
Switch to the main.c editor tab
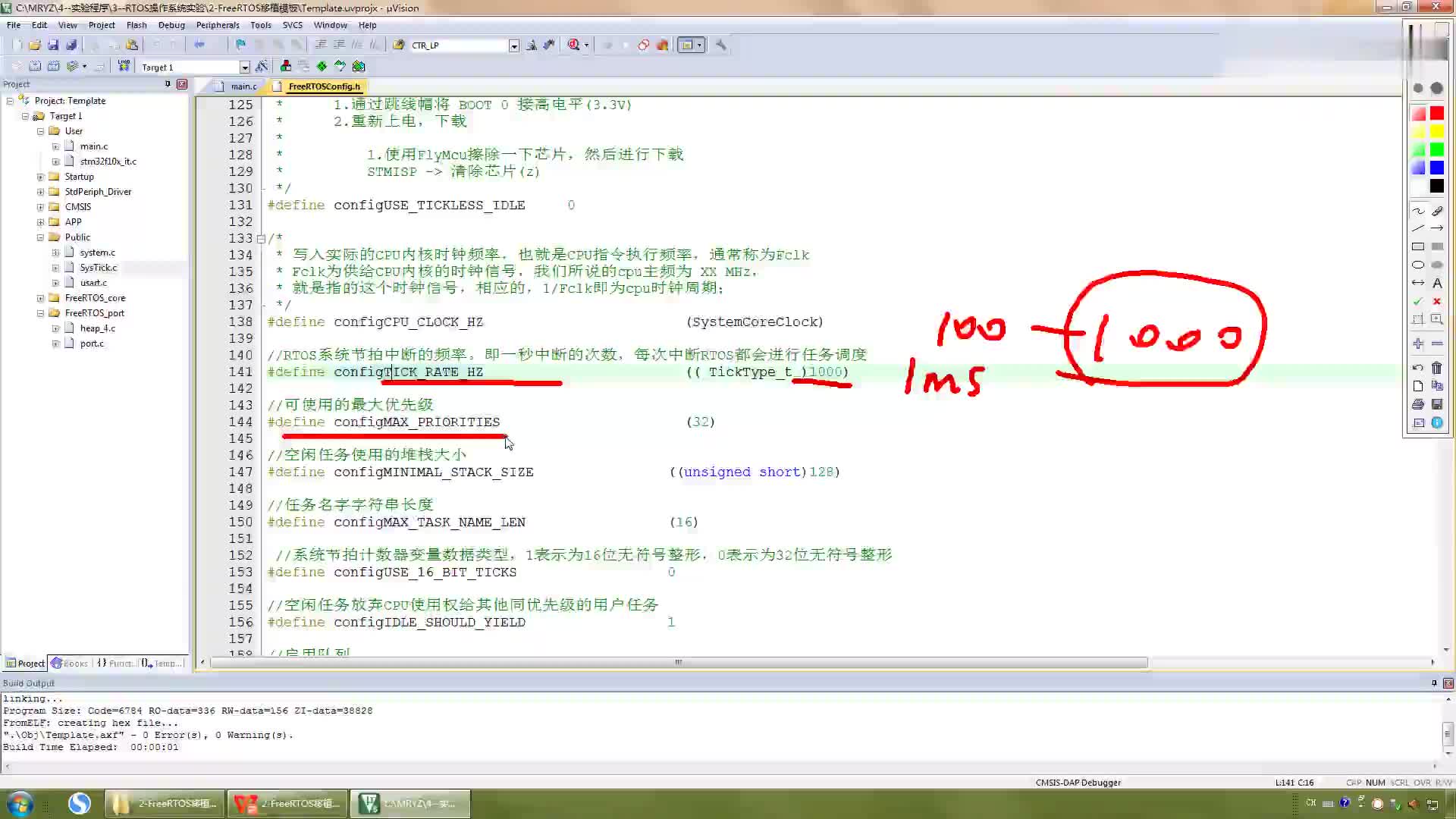(x=237, y=86)
